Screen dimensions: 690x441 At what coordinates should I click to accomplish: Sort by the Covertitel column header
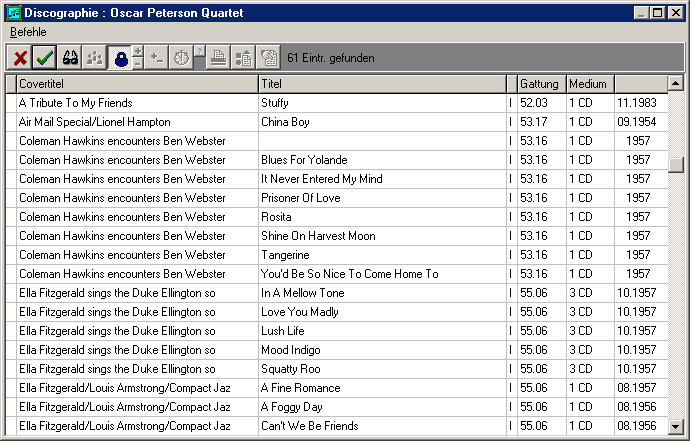pos(137,84)
